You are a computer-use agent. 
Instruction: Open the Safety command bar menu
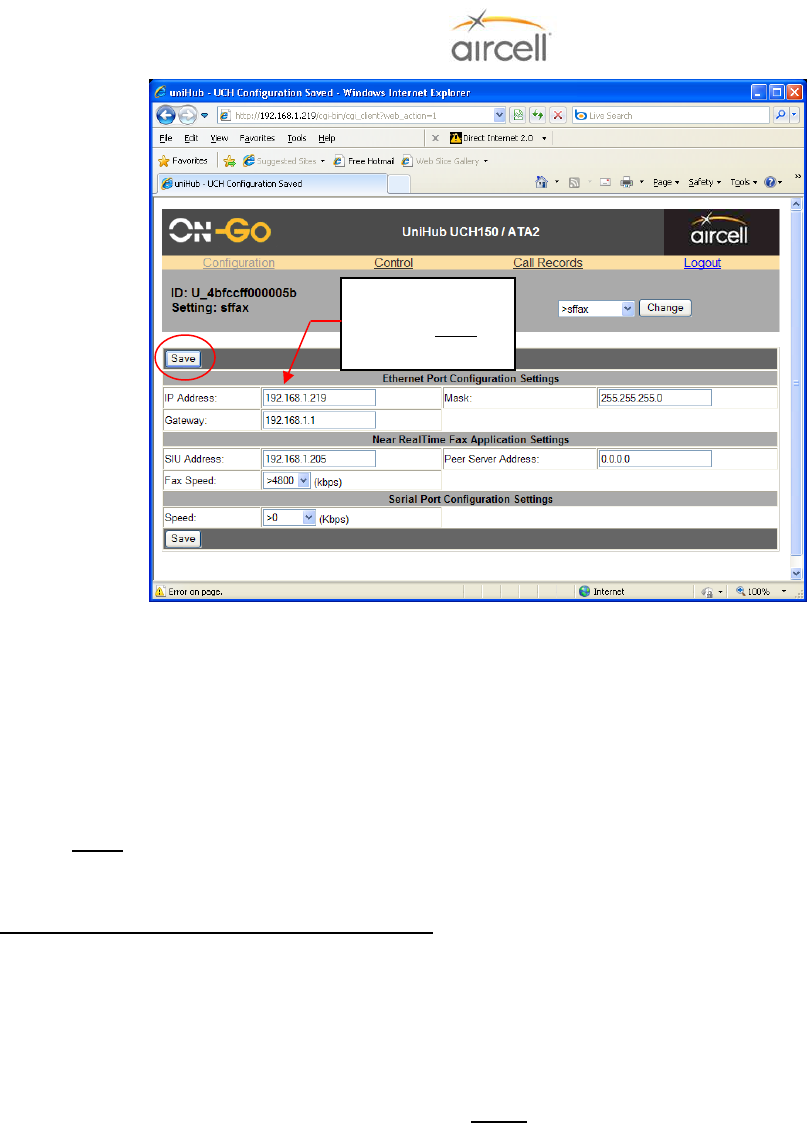coord(705,183)
